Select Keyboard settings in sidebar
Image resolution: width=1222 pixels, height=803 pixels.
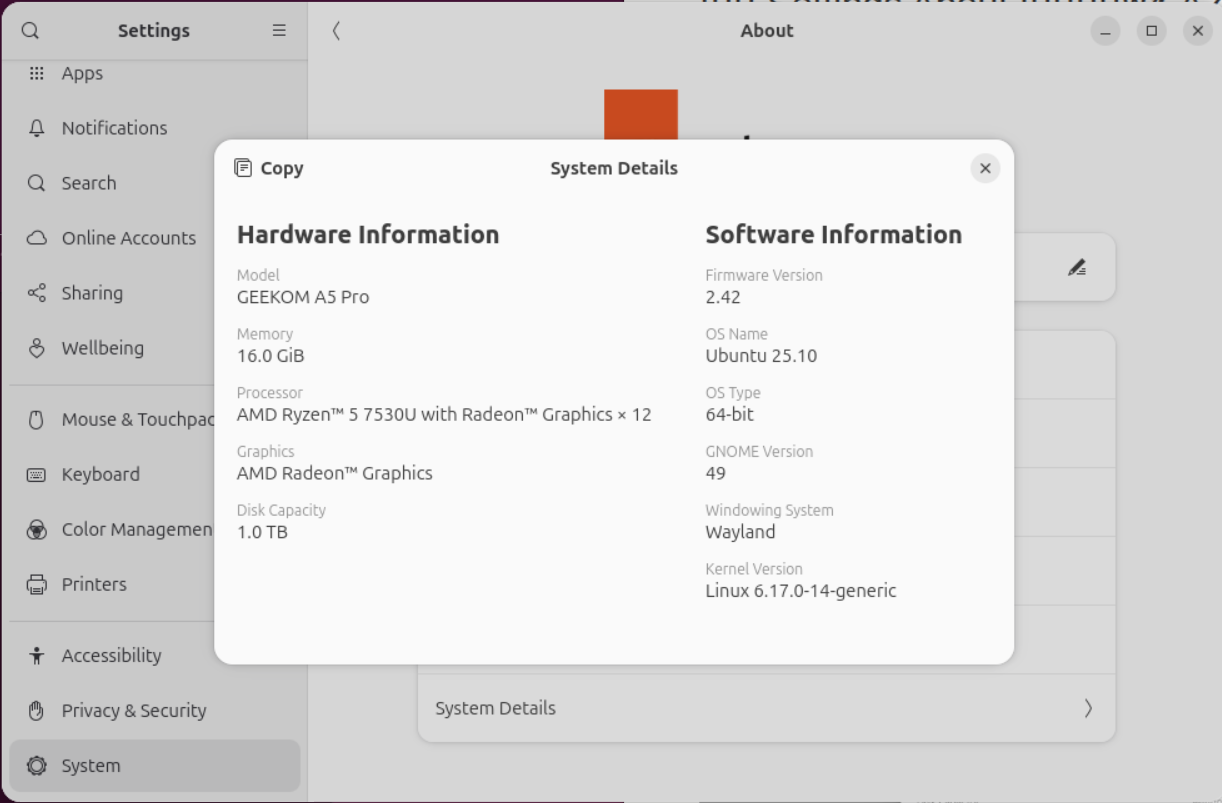click(x=100, y=474)
